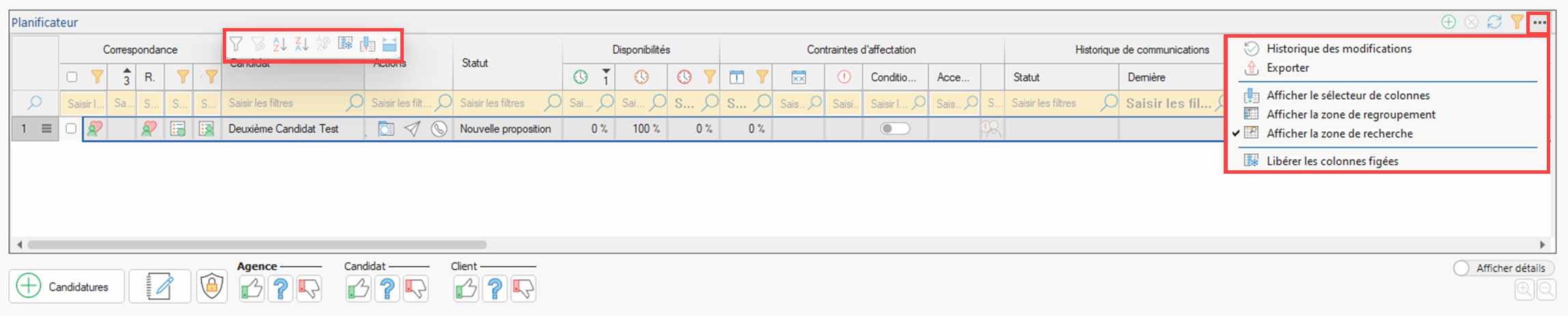Select Exporter from the context menu
Image resolution: width=1568 pixels, height=316 pixels.
point(1287,68)
